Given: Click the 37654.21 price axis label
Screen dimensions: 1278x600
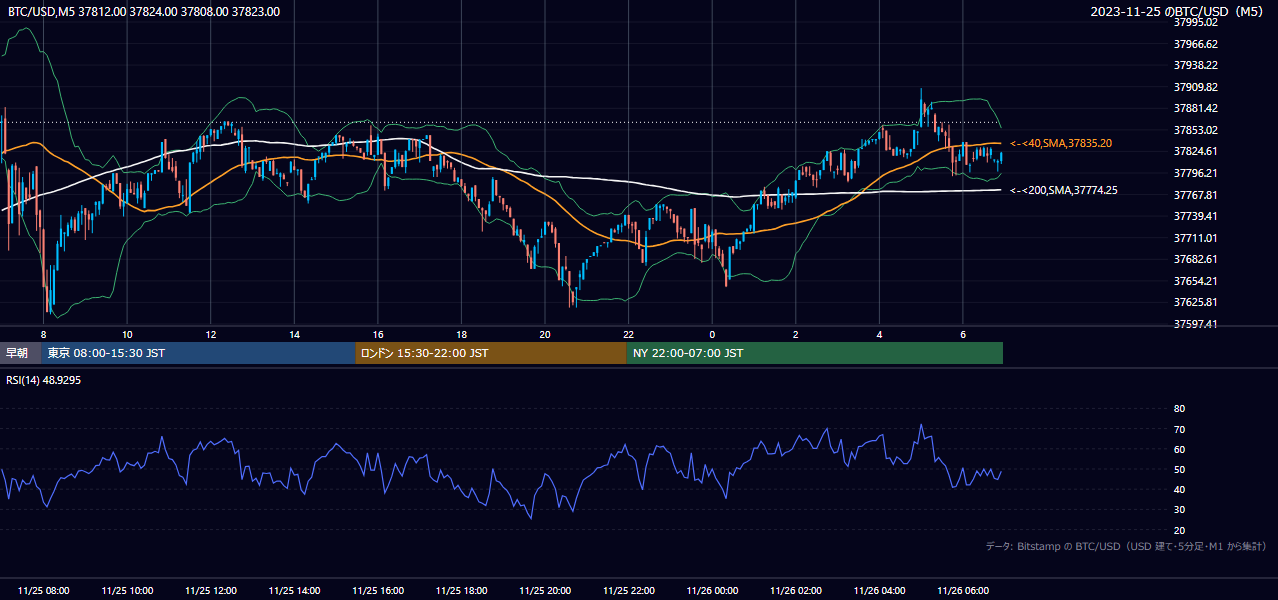Looking at the screenshot, I should 1196,281.
